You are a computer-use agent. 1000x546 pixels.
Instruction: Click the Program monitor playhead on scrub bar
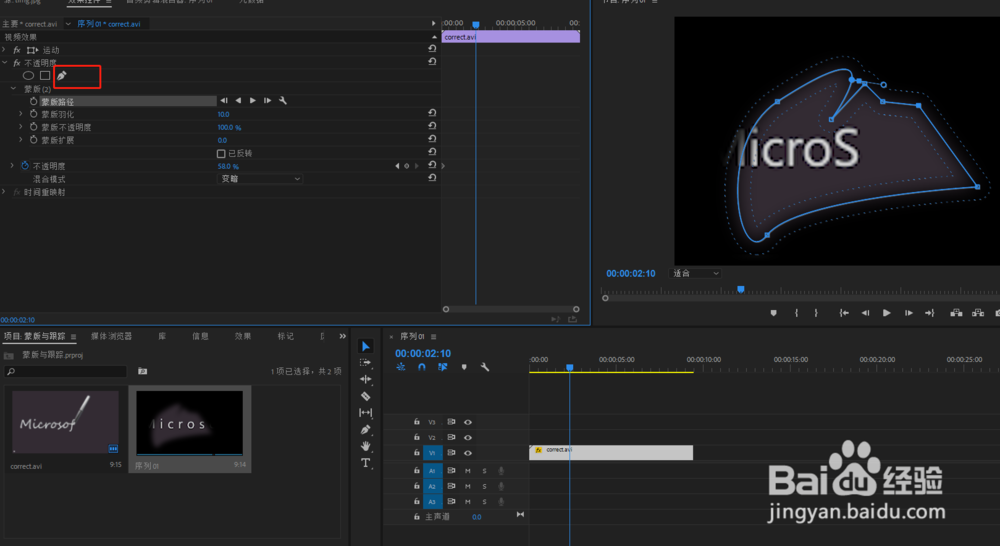point(740,290)
